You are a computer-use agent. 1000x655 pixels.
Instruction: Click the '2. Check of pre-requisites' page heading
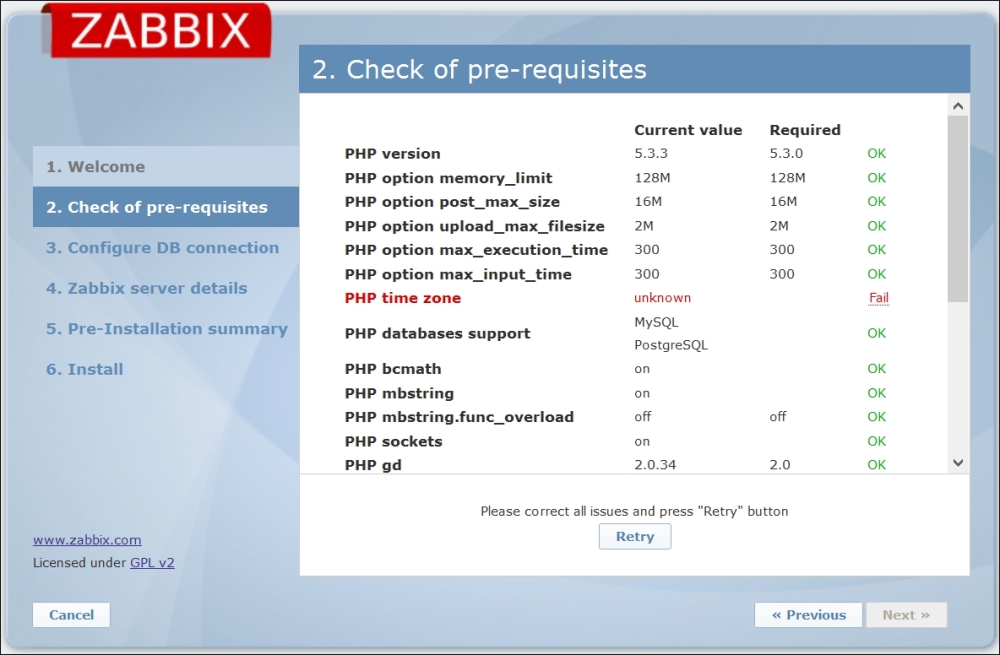tap(480, 70)
